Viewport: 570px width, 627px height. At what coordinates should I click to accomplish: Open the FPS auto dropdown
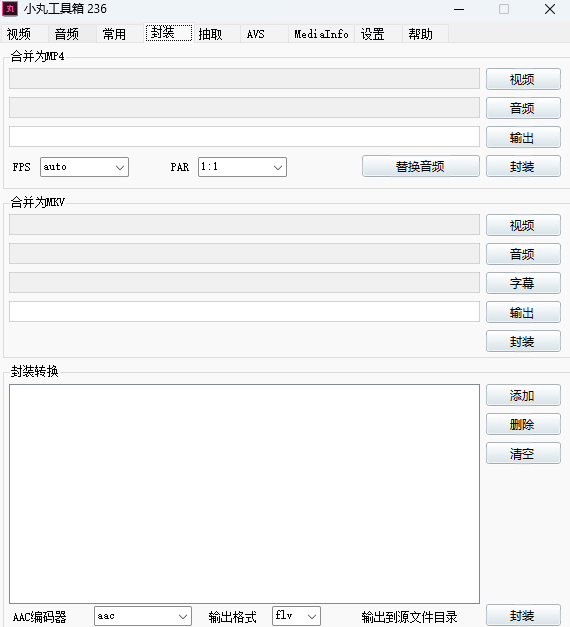(84, 167)
